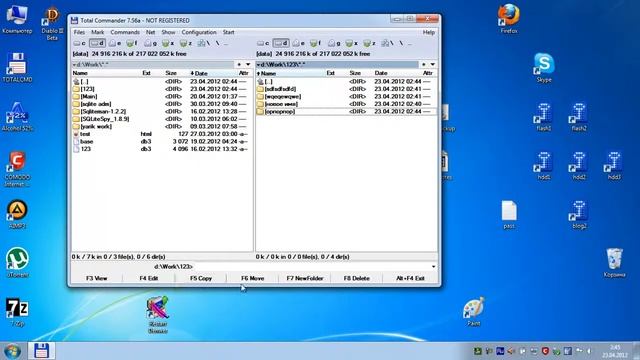Viewport: 640px width, 360px height.
Task: Open right panel directory hotlist asterisk button
Action: (424, 64)
